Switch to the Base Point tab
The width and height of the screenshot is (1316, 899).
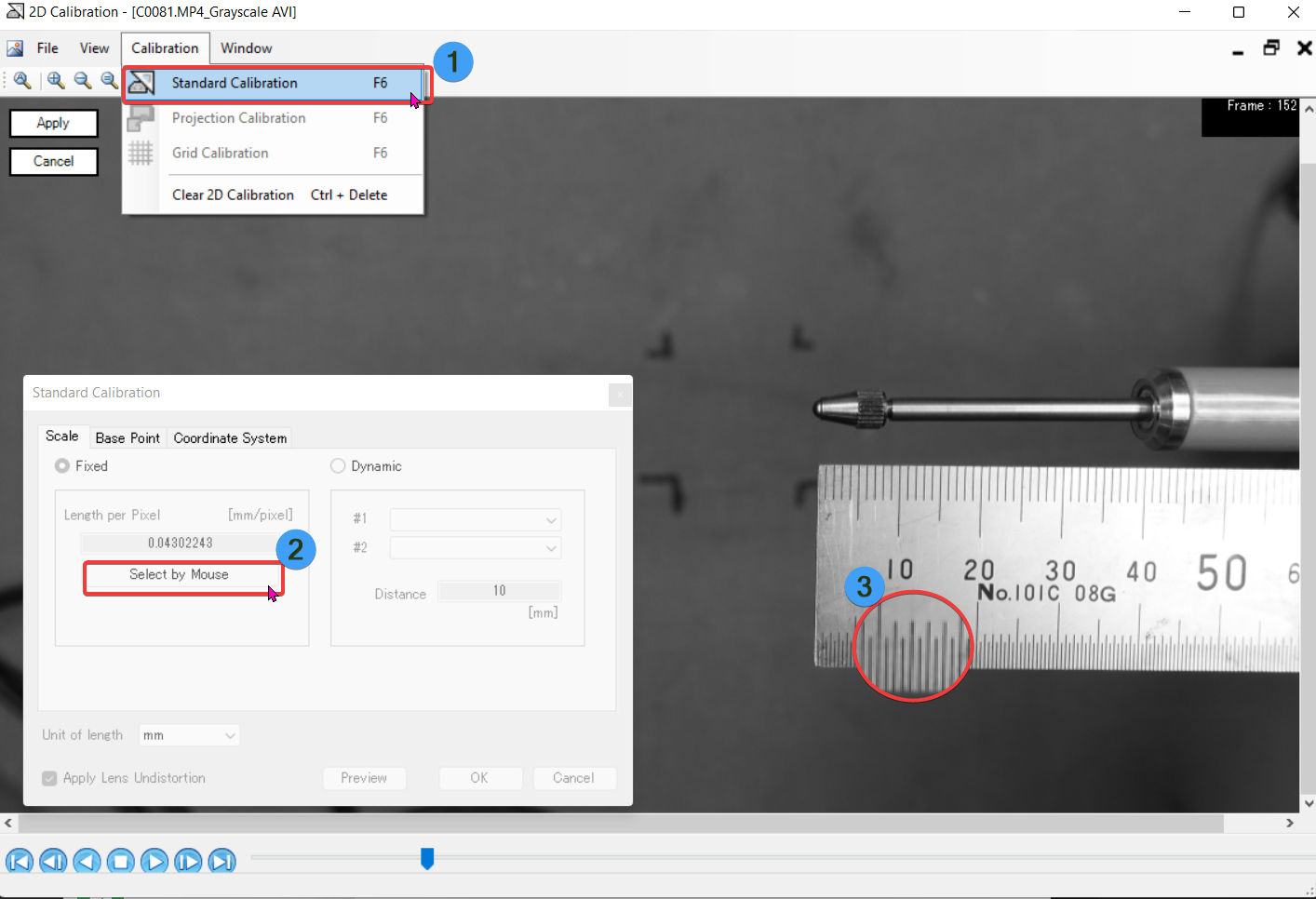[x=128, y=437]
